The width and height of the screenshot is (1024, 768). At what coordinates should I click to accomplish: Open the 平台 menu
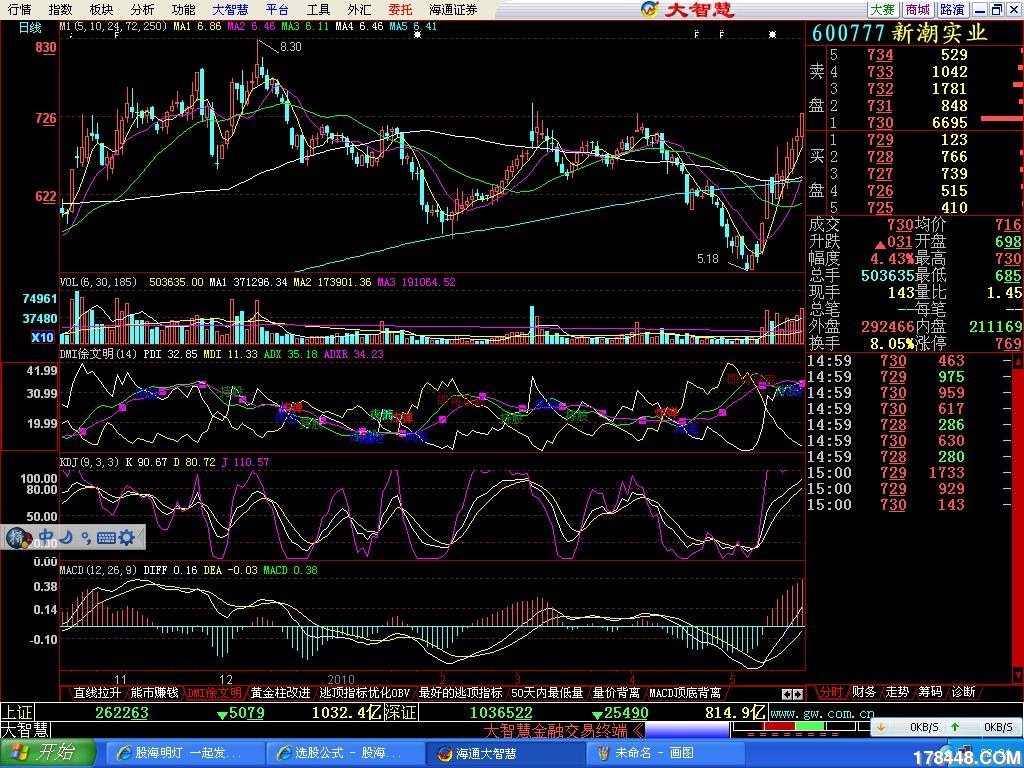pyautogui.click(x=278, y=10)
